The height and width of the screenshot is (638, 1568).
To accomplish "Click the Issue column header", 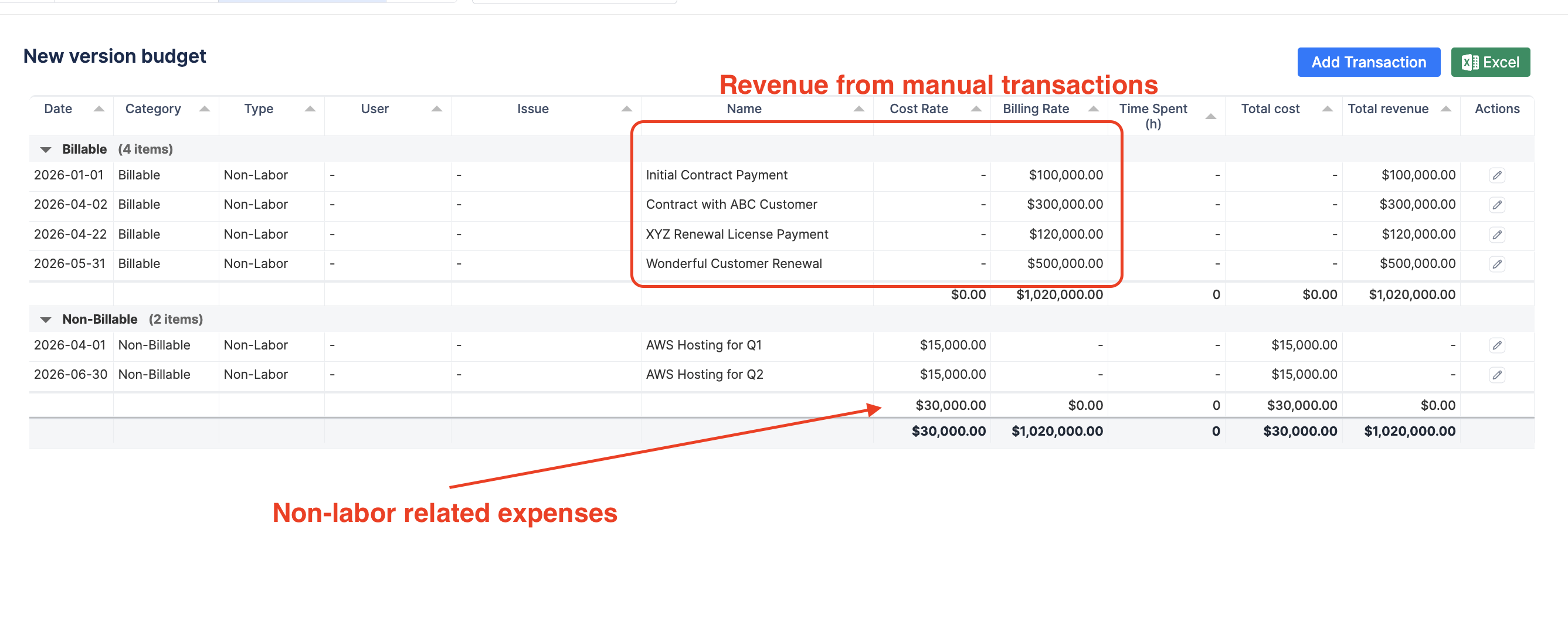I will (x=532, y=109).
